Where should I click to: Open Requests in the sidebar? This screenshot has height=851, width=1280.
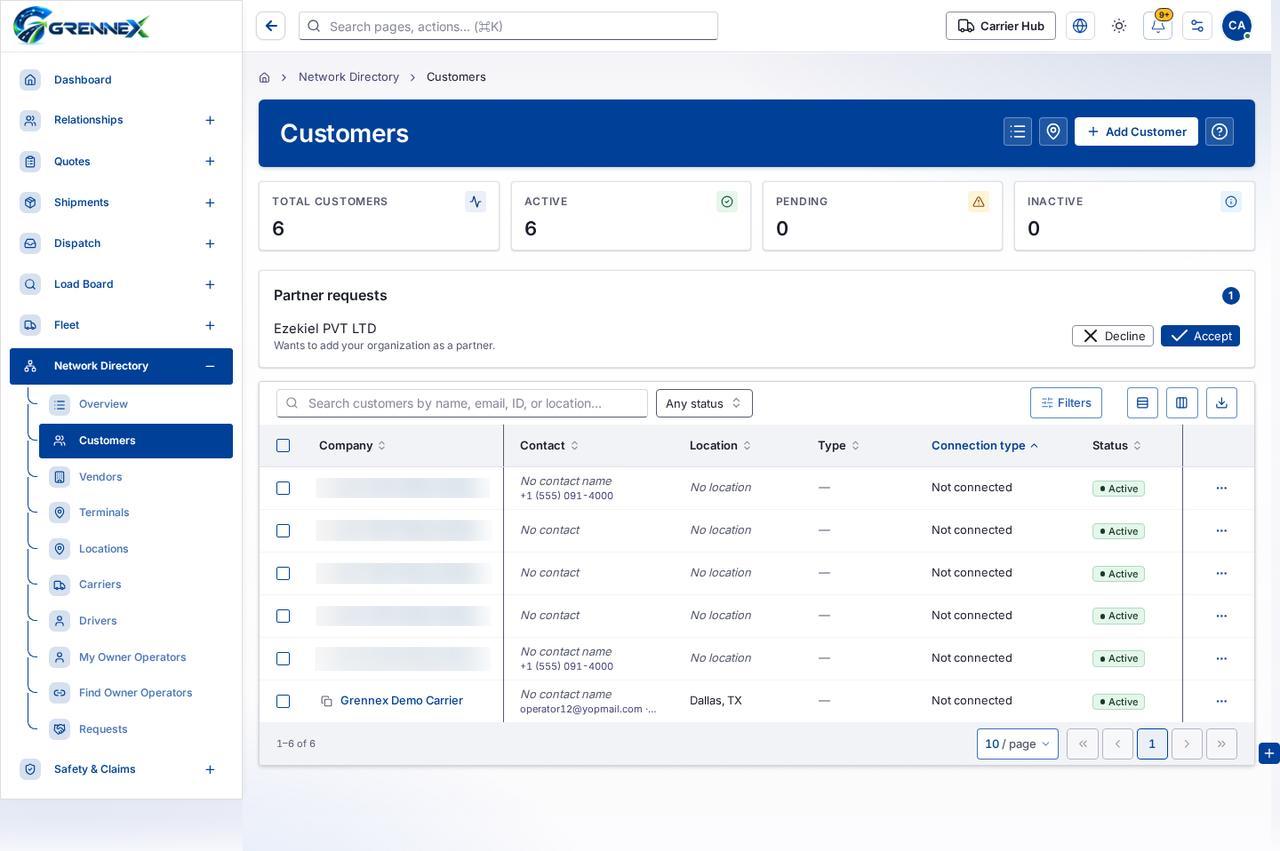[136, 729]
